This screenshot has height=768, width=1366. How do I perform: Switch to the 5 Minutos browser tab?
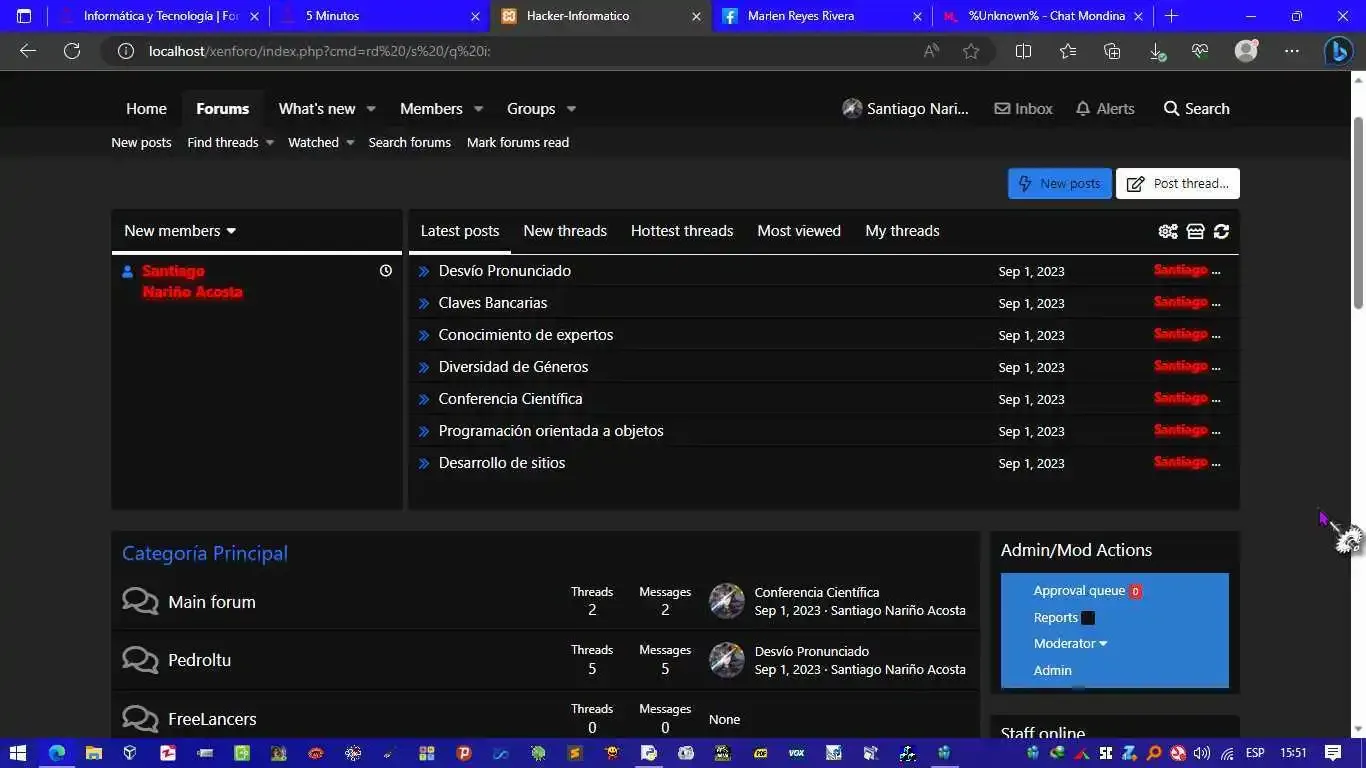(379, 16)
